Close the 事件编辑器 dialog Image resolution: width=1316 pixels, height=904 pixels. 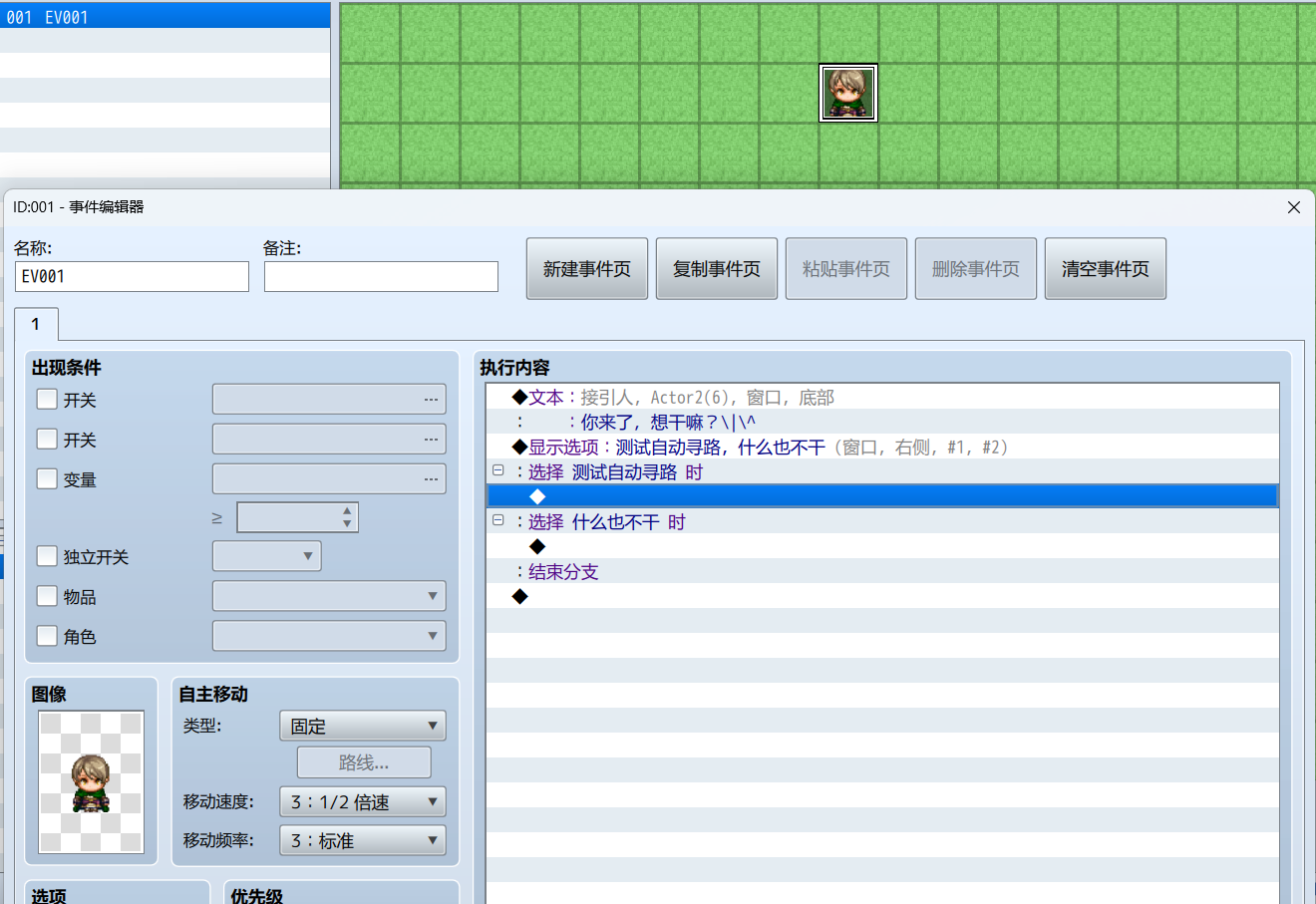(1294, 207)
